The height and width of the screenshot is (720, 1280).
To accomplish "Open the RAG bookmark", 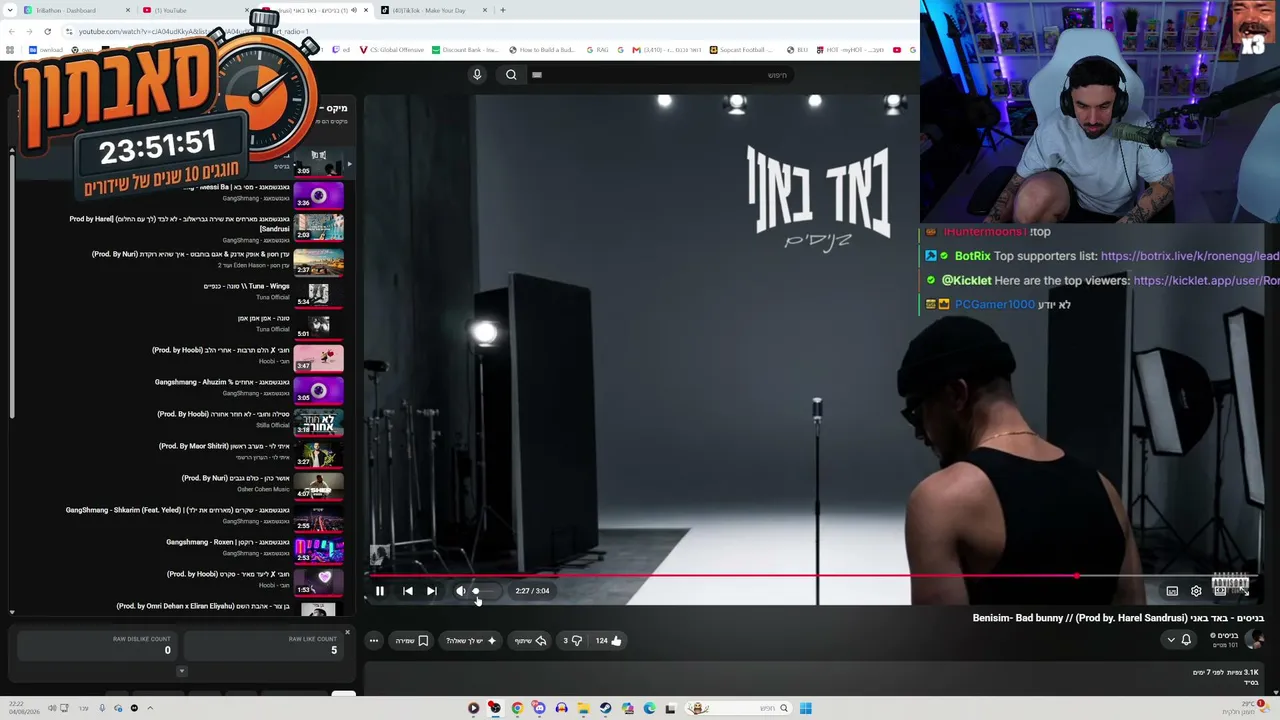I will (596, 50).
